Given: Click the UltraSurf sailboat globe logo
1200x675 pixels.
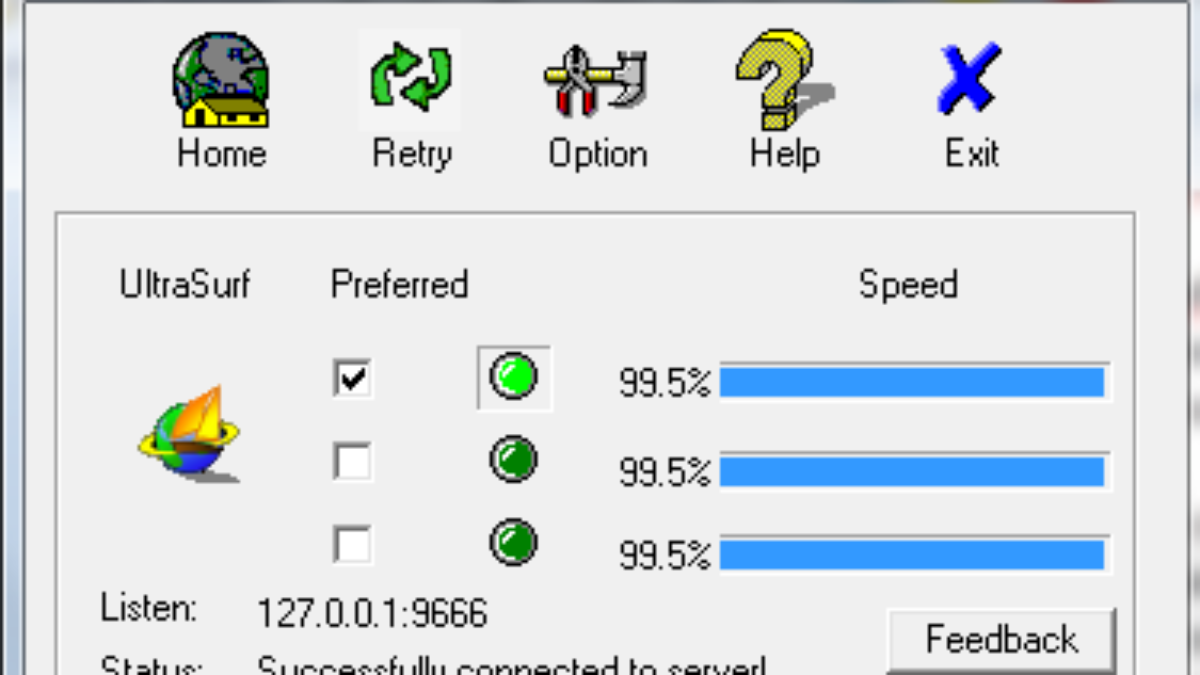Looking at the screenshot, I should coord(189,433).
